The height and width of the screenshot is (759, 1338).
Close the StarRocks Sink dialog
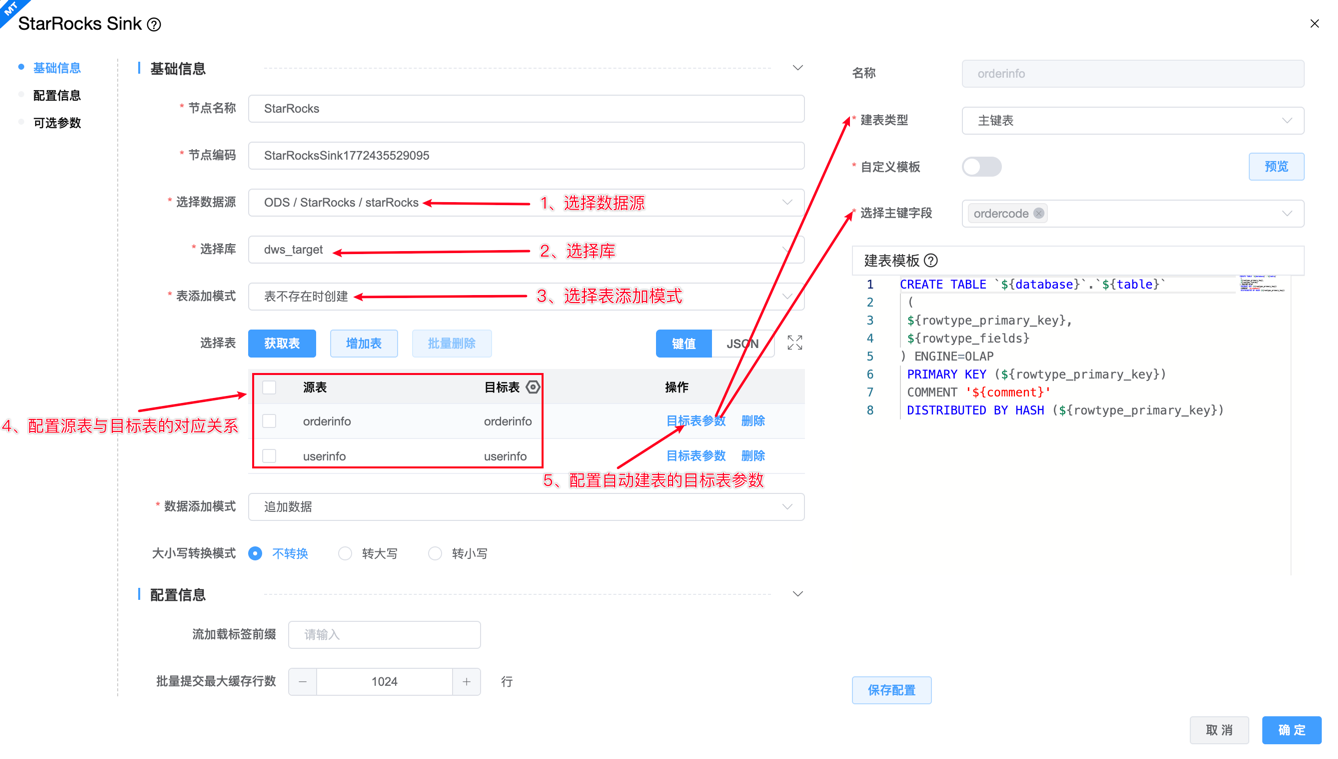[x=1314, y=24]
